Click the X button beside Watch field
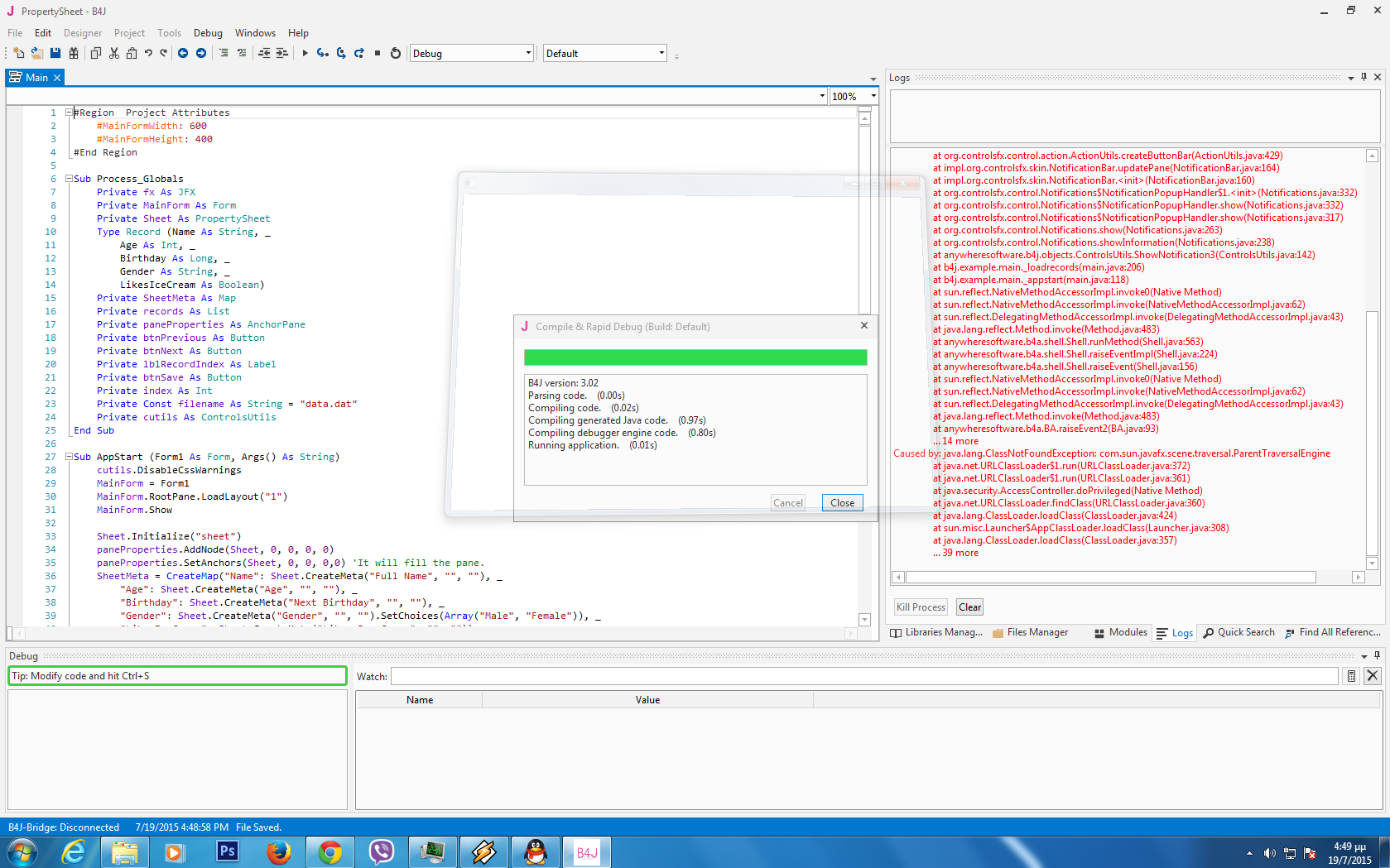Screen dimensions: 1390x868 [1373, 676]
